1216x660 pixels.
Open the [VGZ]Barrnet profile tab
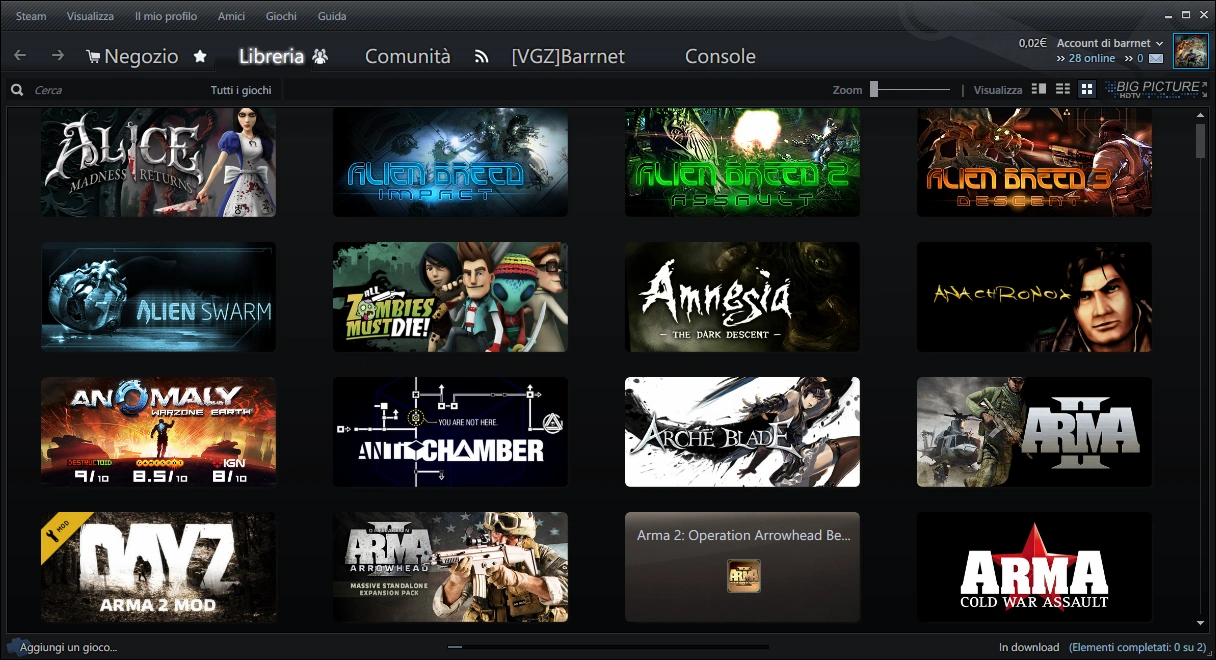coord(567,56)
